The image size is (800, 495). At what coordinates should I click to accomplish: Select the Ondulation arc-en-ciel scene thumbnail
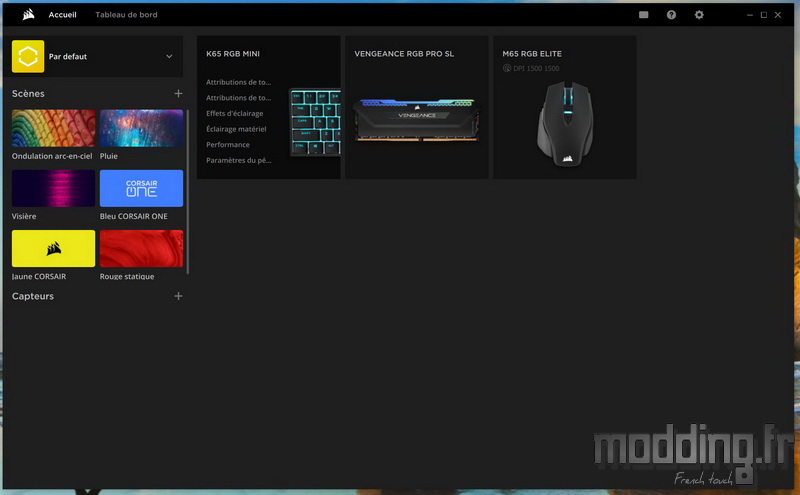[x=53, y=128]
